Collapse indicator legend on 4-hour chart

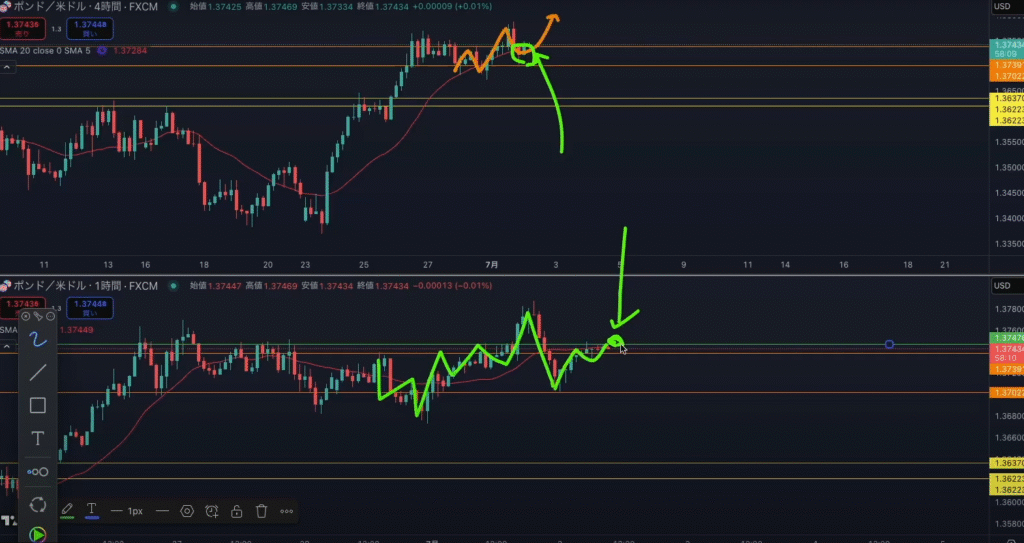7,67
